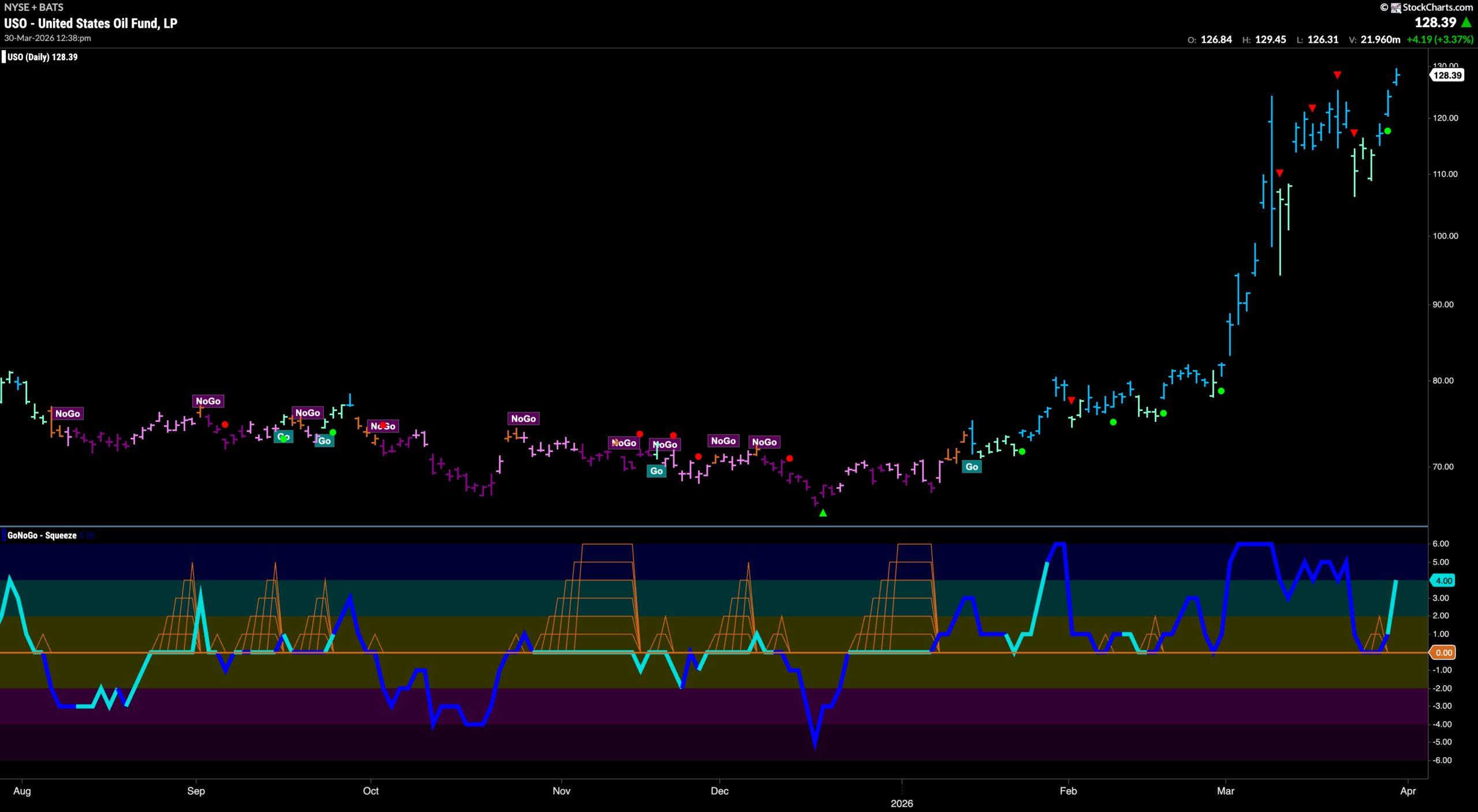Click the red down-triangle above the March high
Image resolution: width=1478 pixels, height=812 pixels.
click(x=1337, y=75)
